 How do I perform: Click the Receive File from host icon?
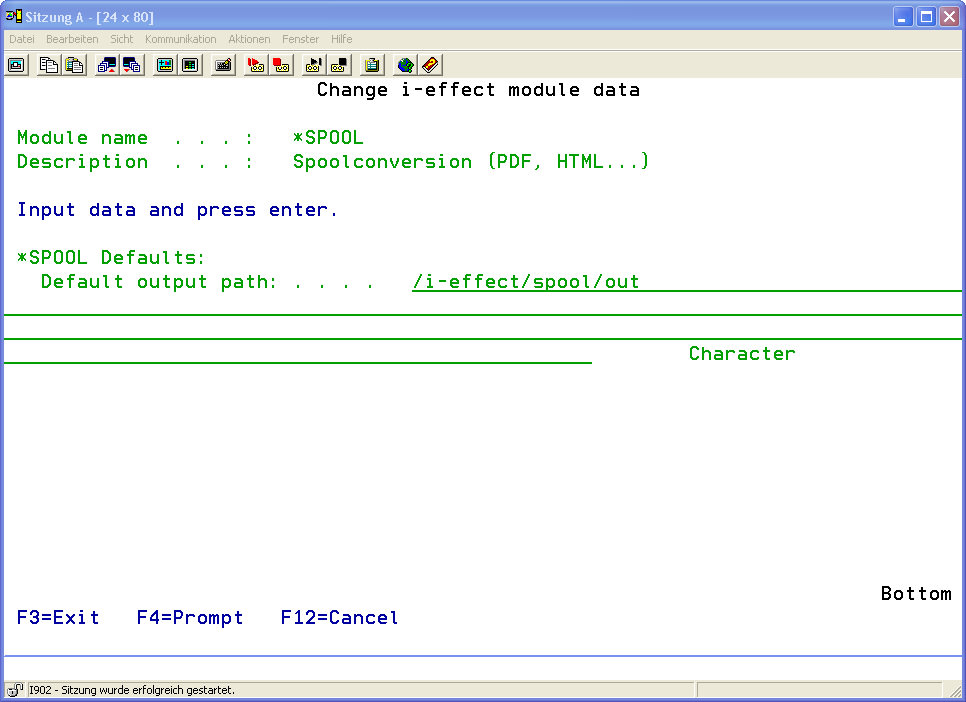point(132,65)
